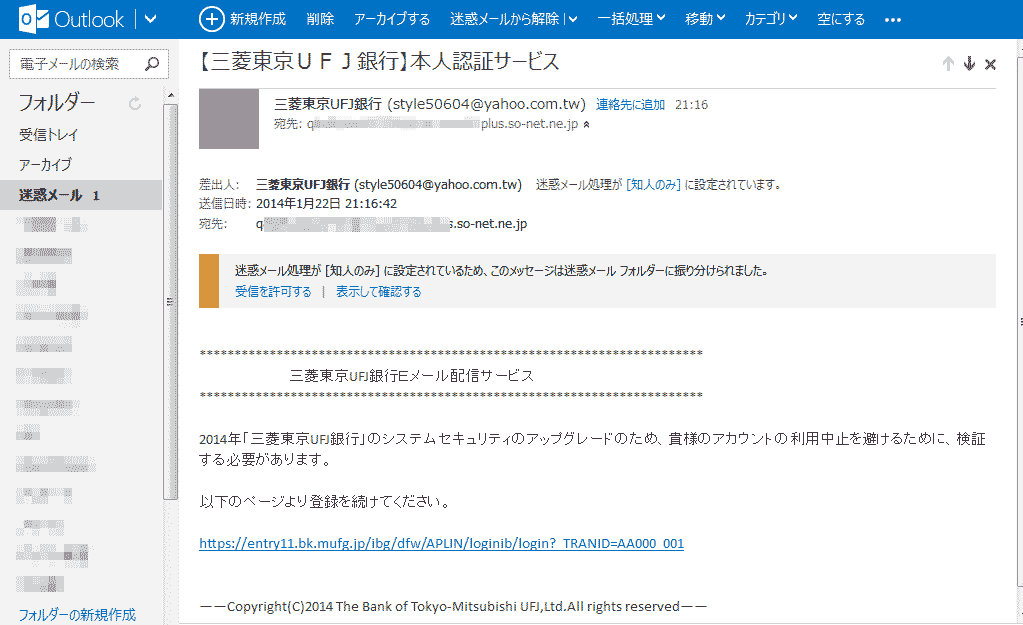Click the 新規作成 plus icon

[212, 19]
